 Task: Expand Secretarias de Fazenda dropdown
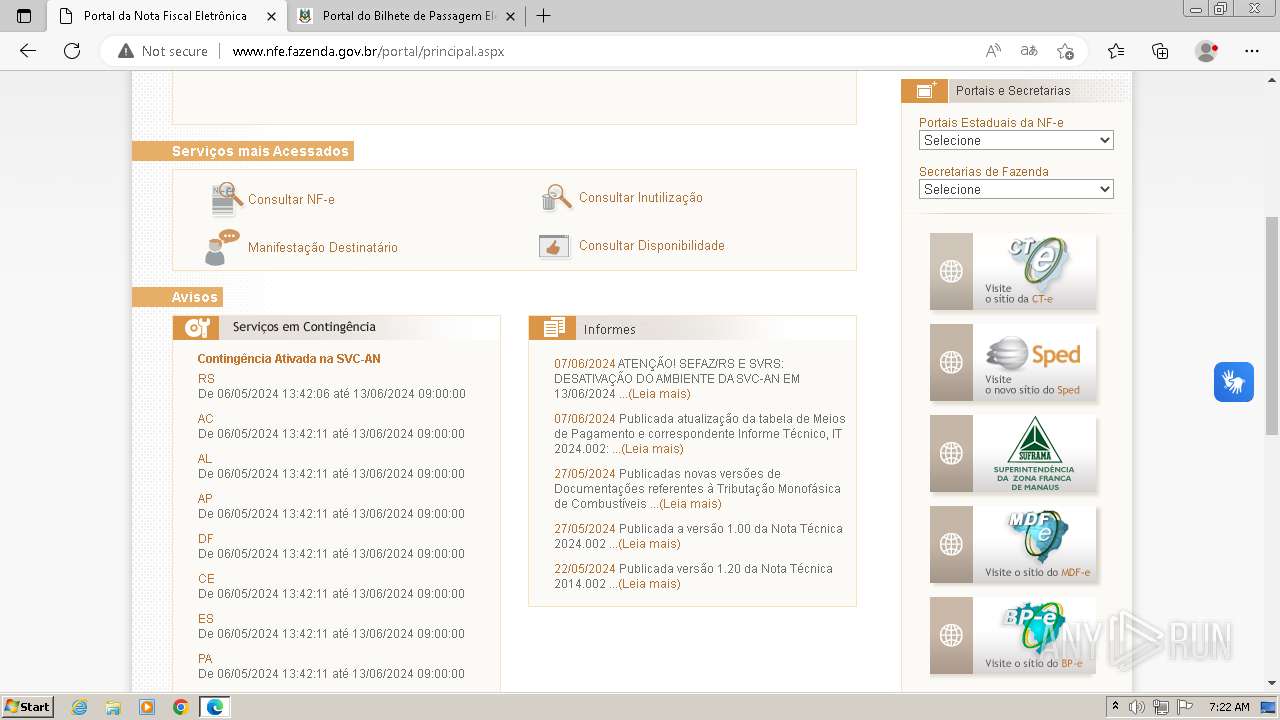1016,189
